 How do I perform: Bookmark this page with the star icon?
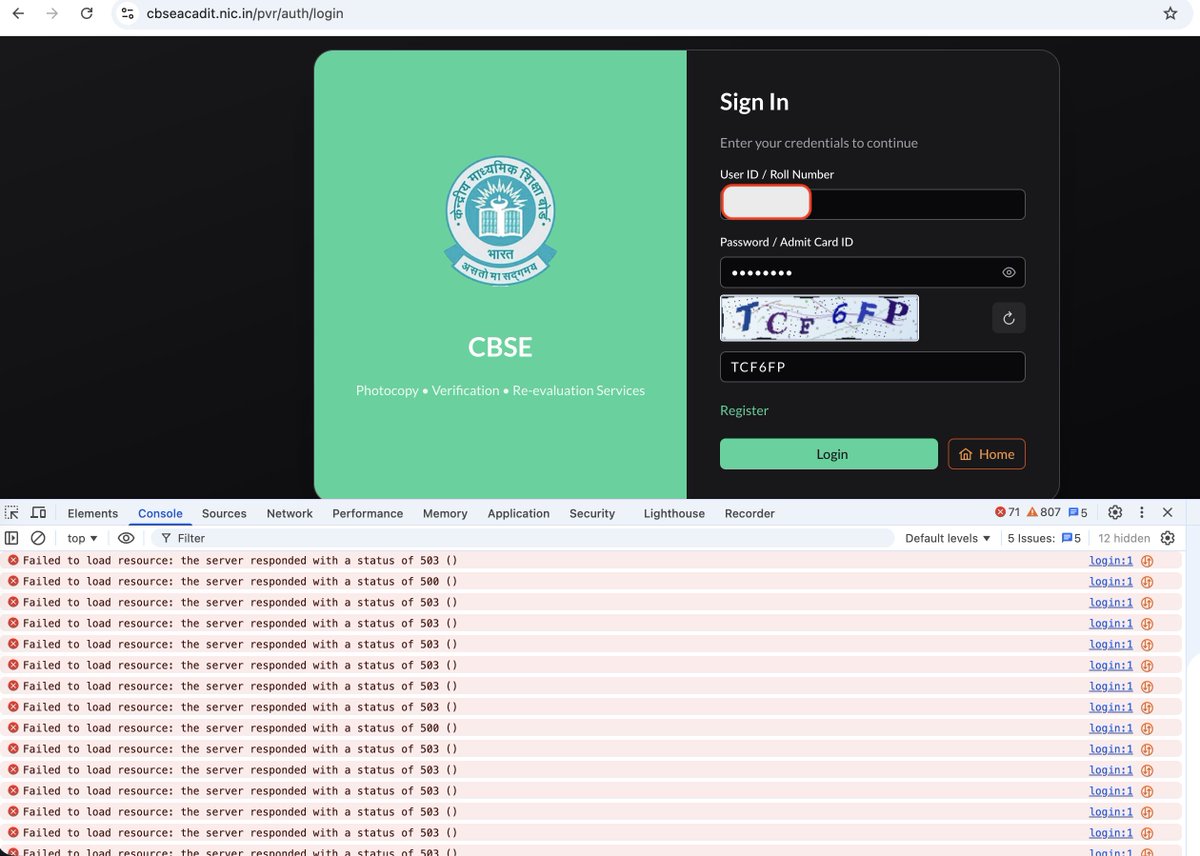[x=1170, y=13]
